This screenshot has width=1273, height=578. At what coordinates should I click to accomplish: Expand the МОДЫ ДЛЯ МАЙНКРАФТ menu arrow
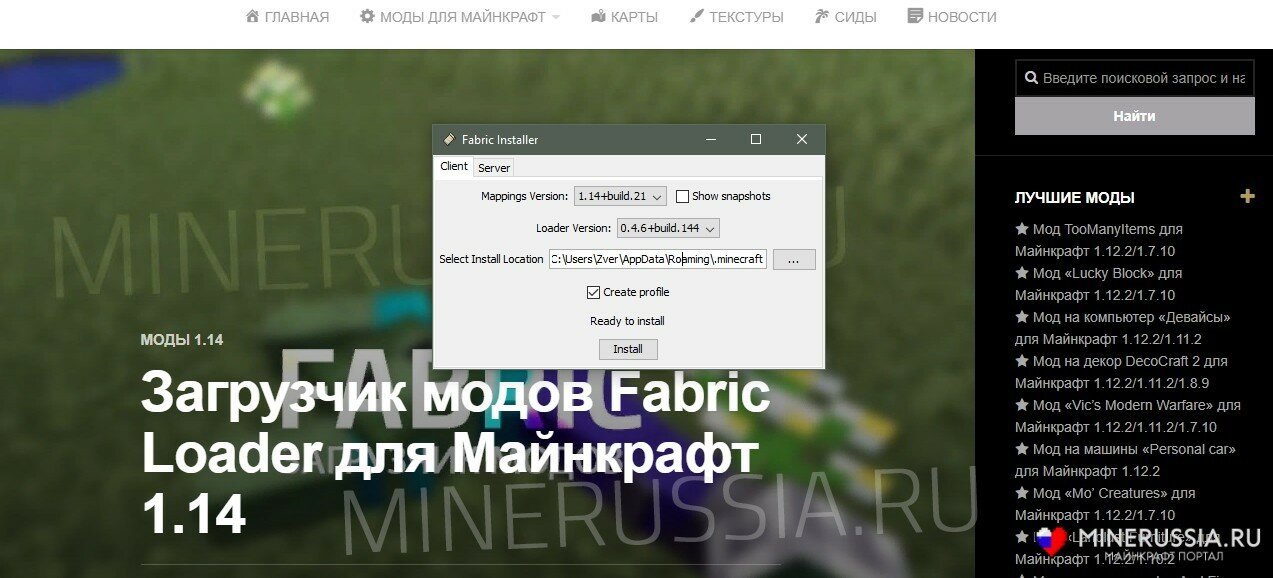click(556, 17)
